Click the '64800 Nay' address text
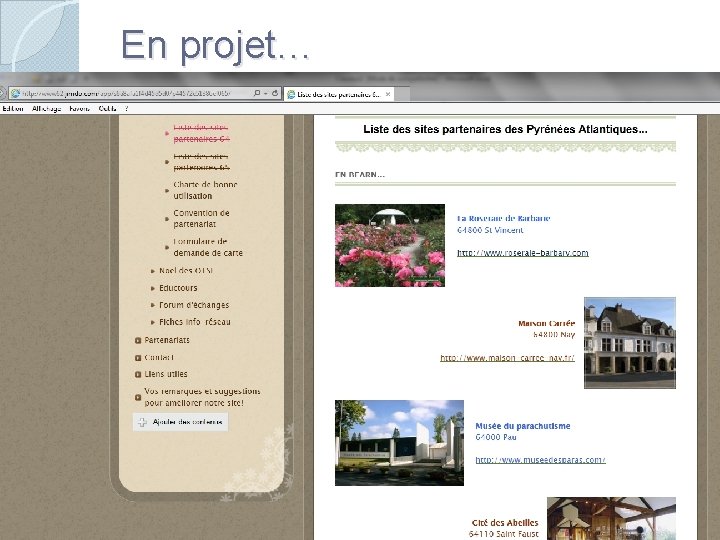 [x=554, y=335]
